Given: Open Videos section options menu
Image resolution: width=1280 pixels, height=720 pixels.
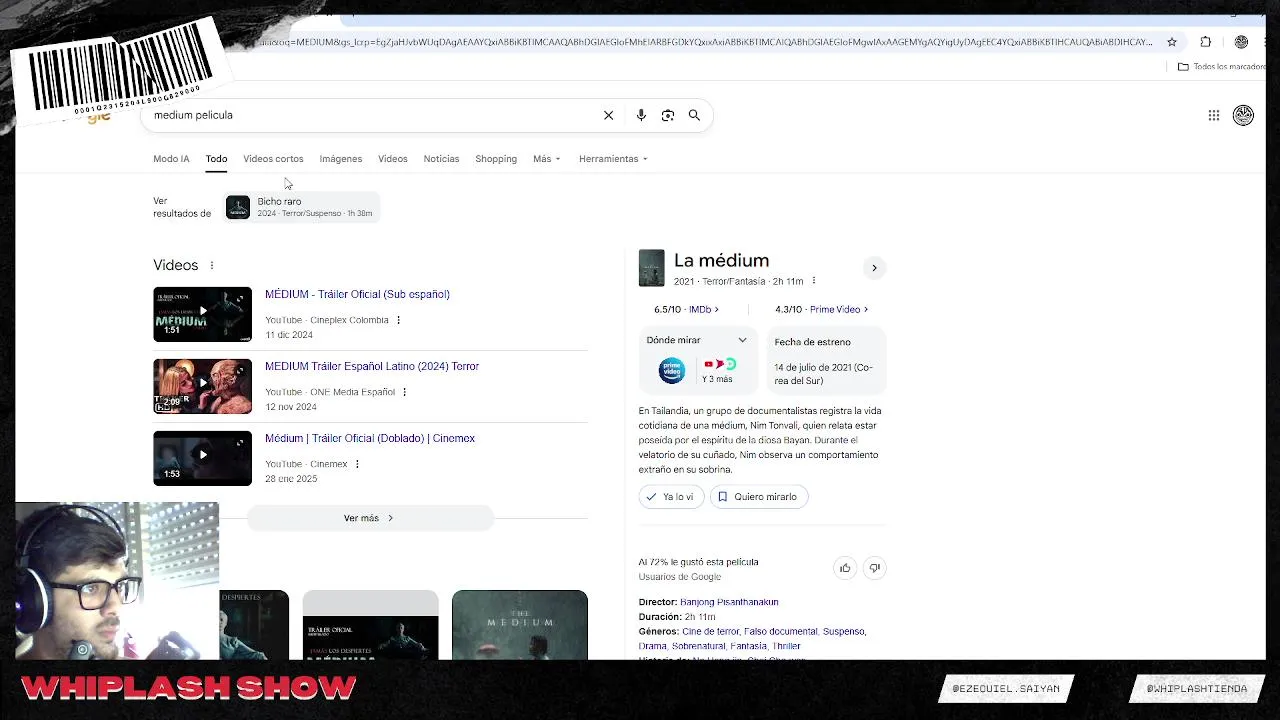Looking at the screenshot, I should coord(212,265).
